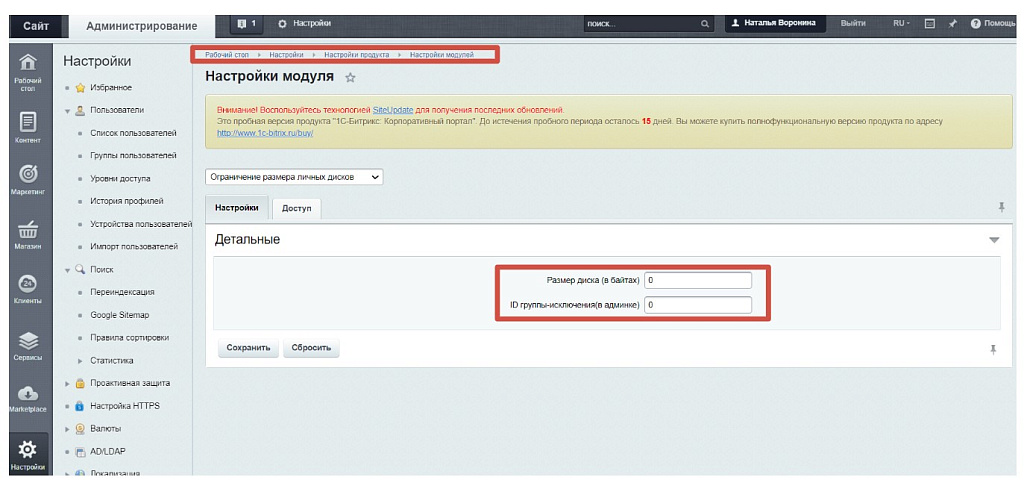Open the RU language dropdown

[901, 23]
